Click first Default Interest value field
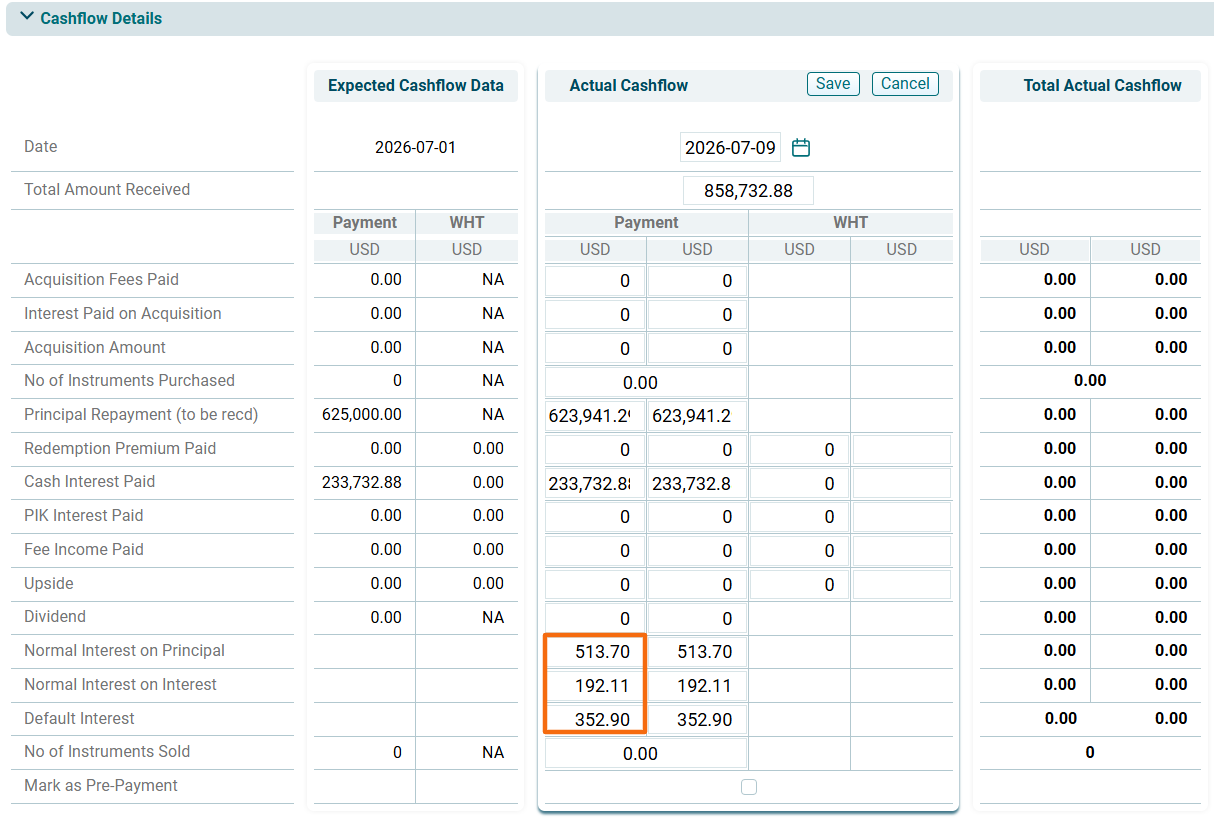The height and width of the screenshot is (819, 1214). 595,719
